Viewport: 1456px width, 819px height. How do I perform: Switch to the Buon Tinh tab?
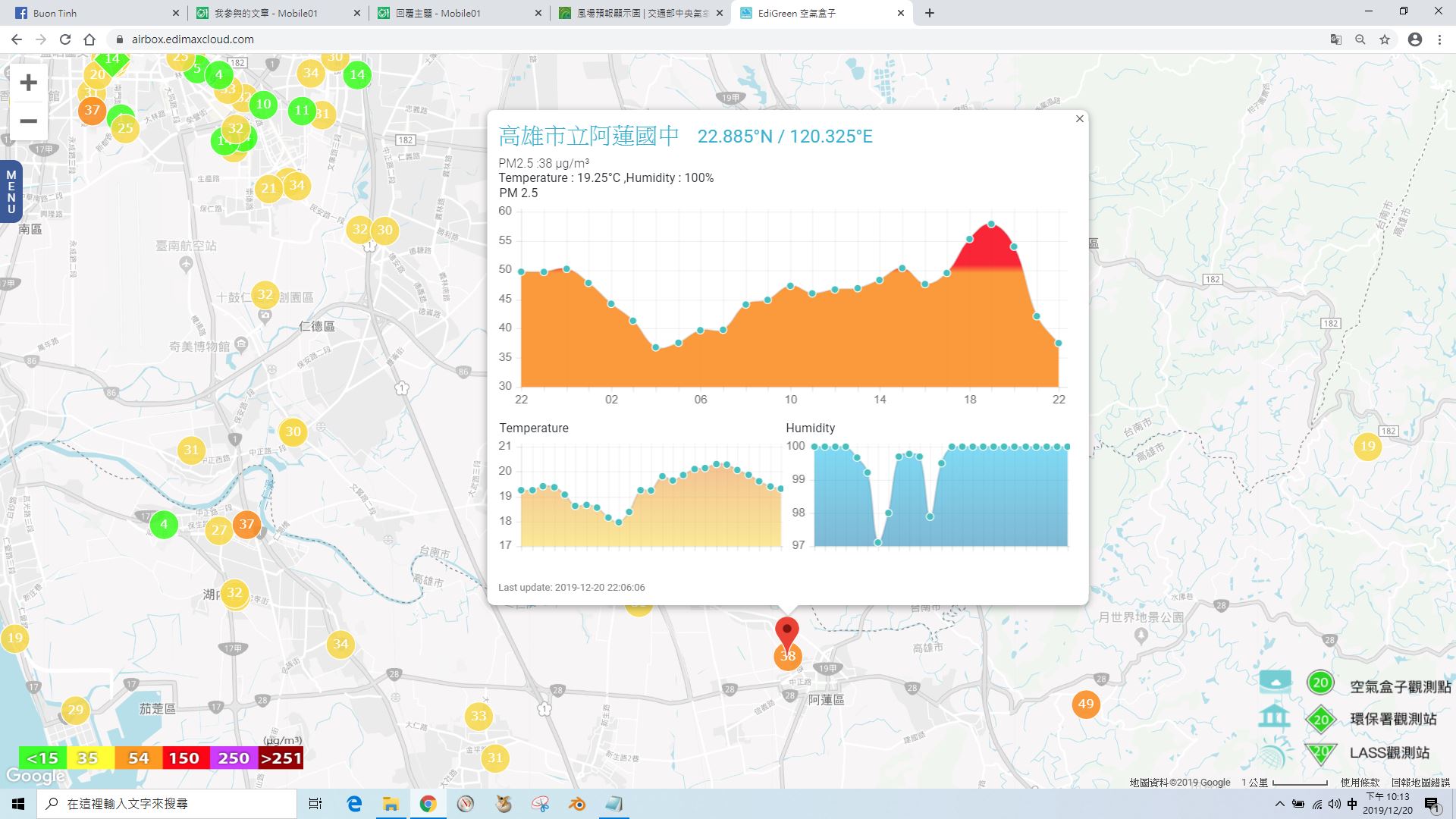[95, 13]
